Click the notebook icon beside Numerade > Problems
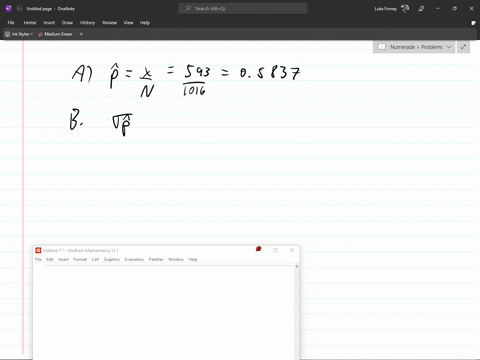 point(382,47)
